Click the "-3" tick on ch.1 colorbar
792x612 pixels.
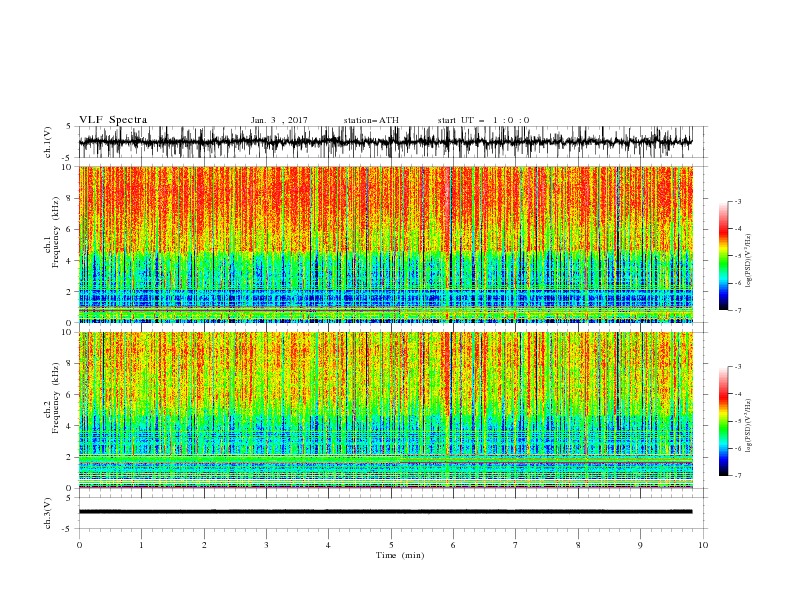click(737, 201)
